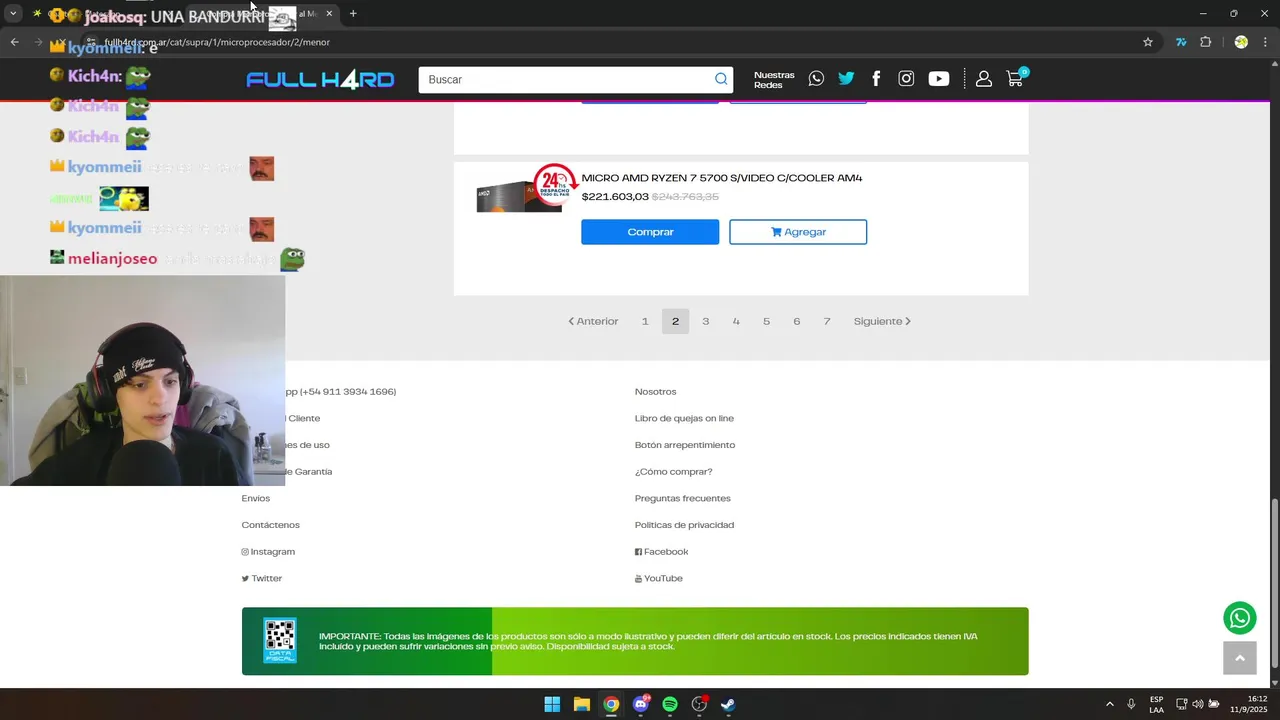The width and height of the screenshot is (1280, 720).
Task: Open the Twitter footer link
Action: click(x=261, y=578)
